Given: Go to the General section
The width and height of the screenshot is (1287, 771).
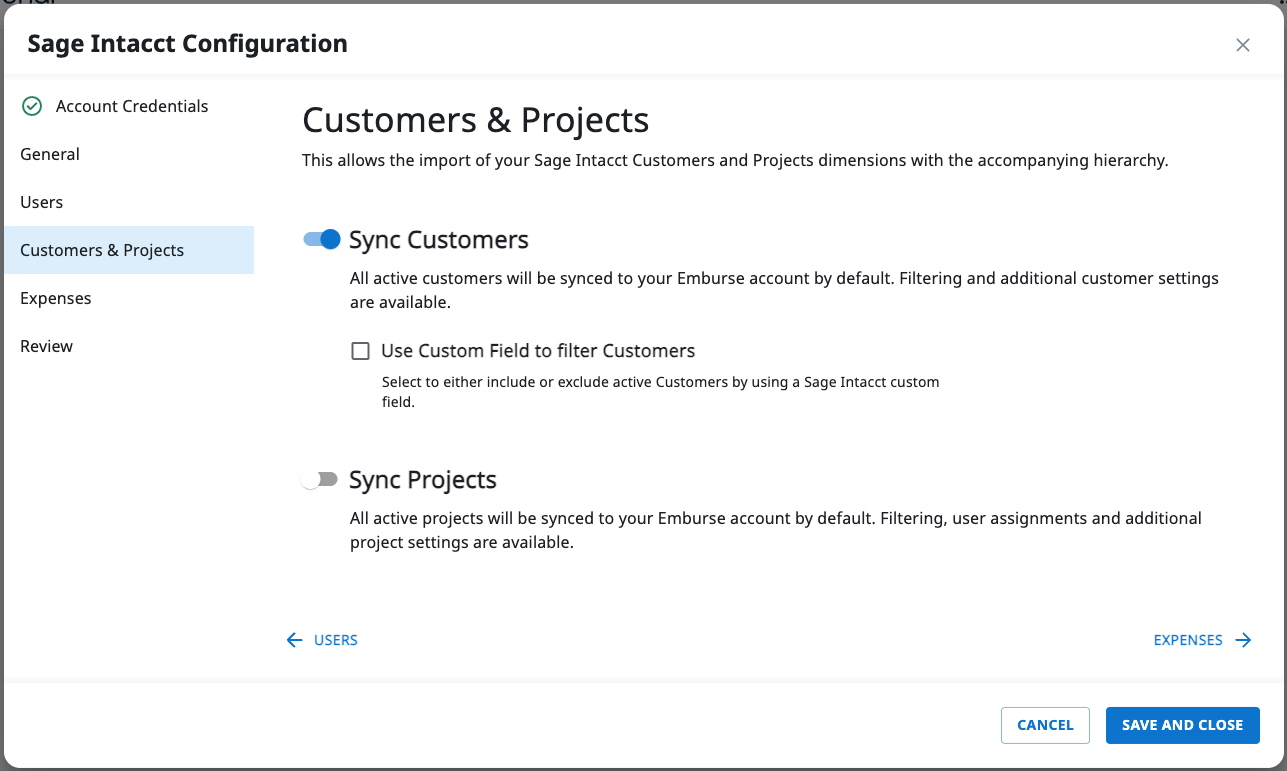Looking at the screenshot, I should (129, 154).
